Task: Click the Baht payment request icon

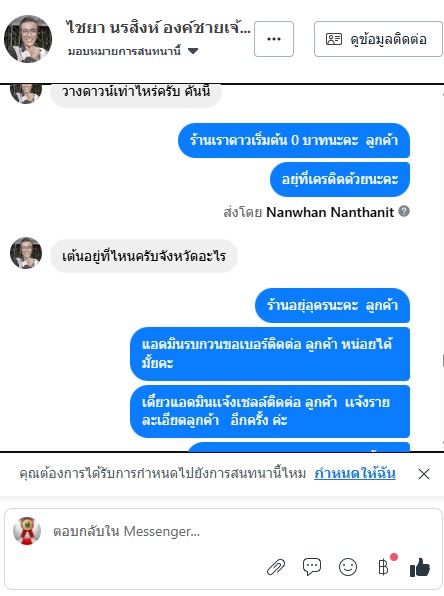Action: (384, 567)
